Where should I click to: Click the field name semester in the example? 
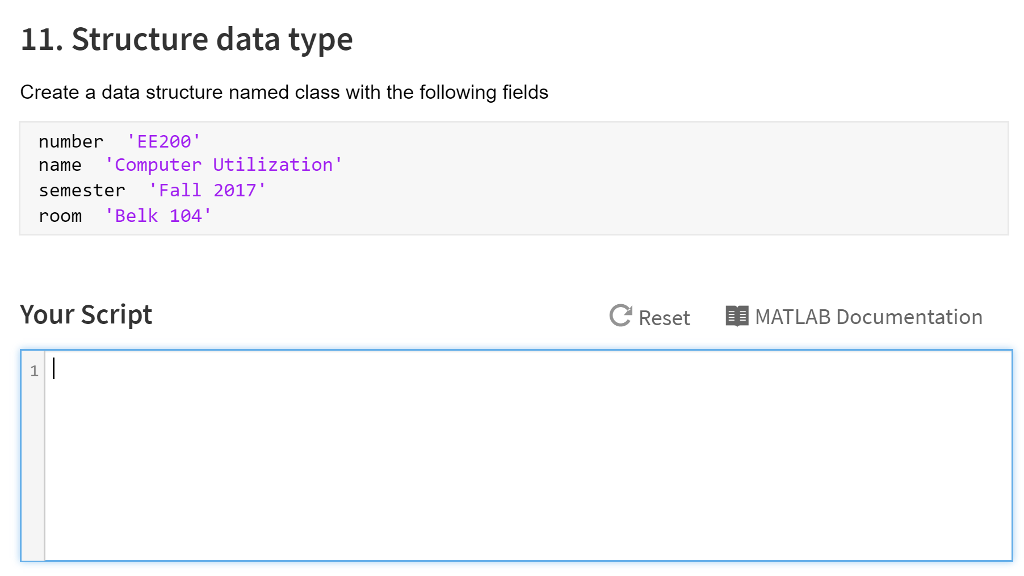click(x=81, y=190)
